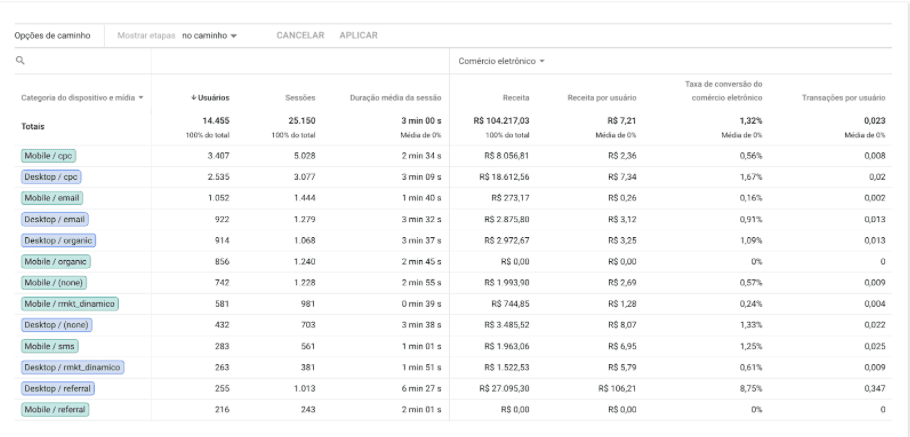Sort by Receita por usuário header
The width and height of the screenshot is (910, 437).
coord(602,97)
